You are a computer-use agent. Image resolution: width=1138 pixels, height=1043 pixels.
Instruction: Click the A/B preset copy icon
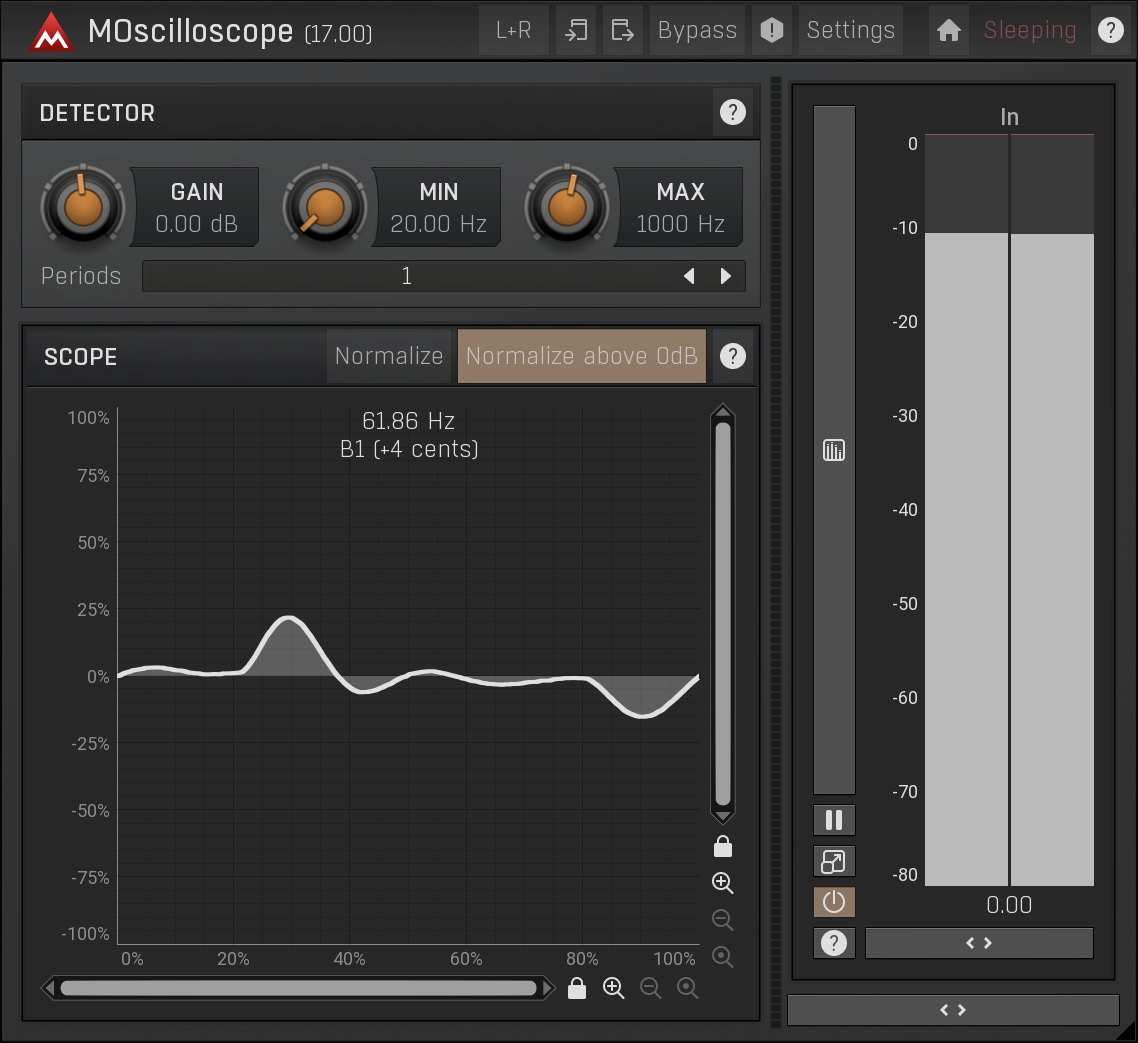[576, 31]
